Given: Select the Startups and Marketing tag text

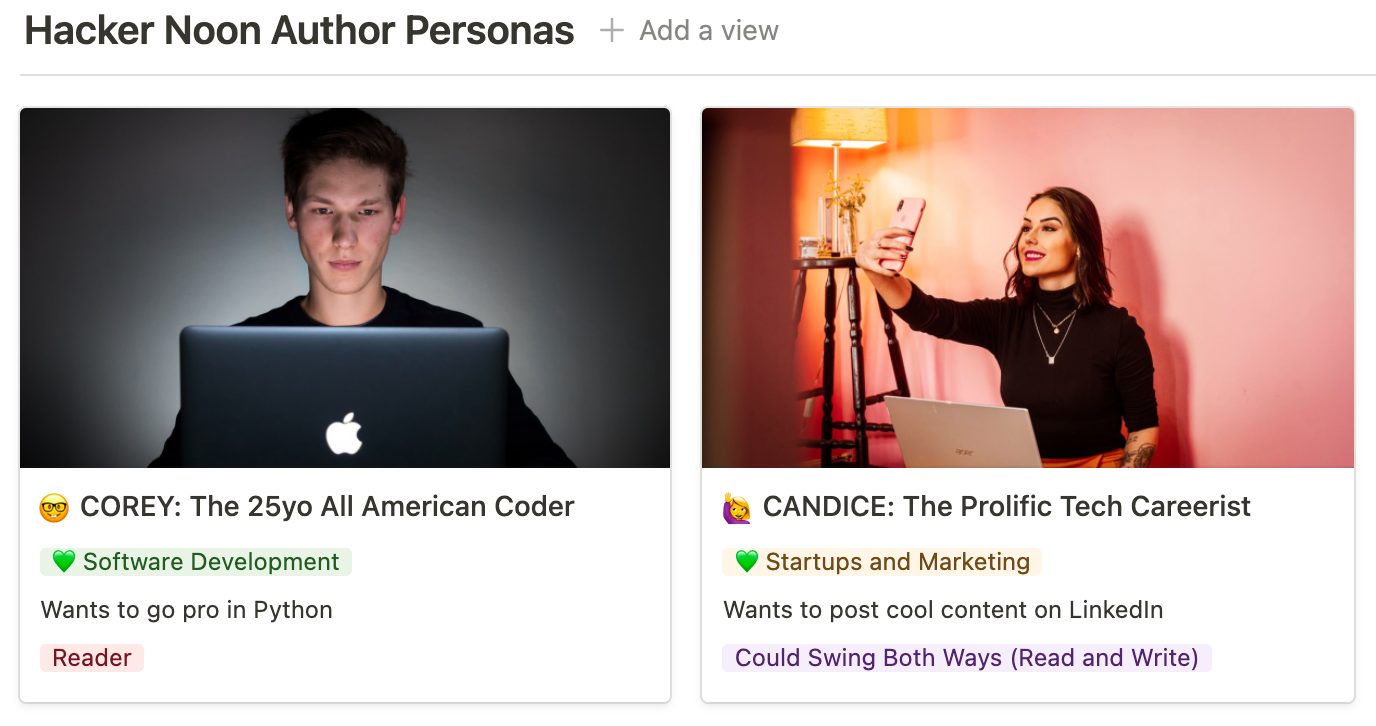Looking at the screenshot, I should click(x=897, y=562).
